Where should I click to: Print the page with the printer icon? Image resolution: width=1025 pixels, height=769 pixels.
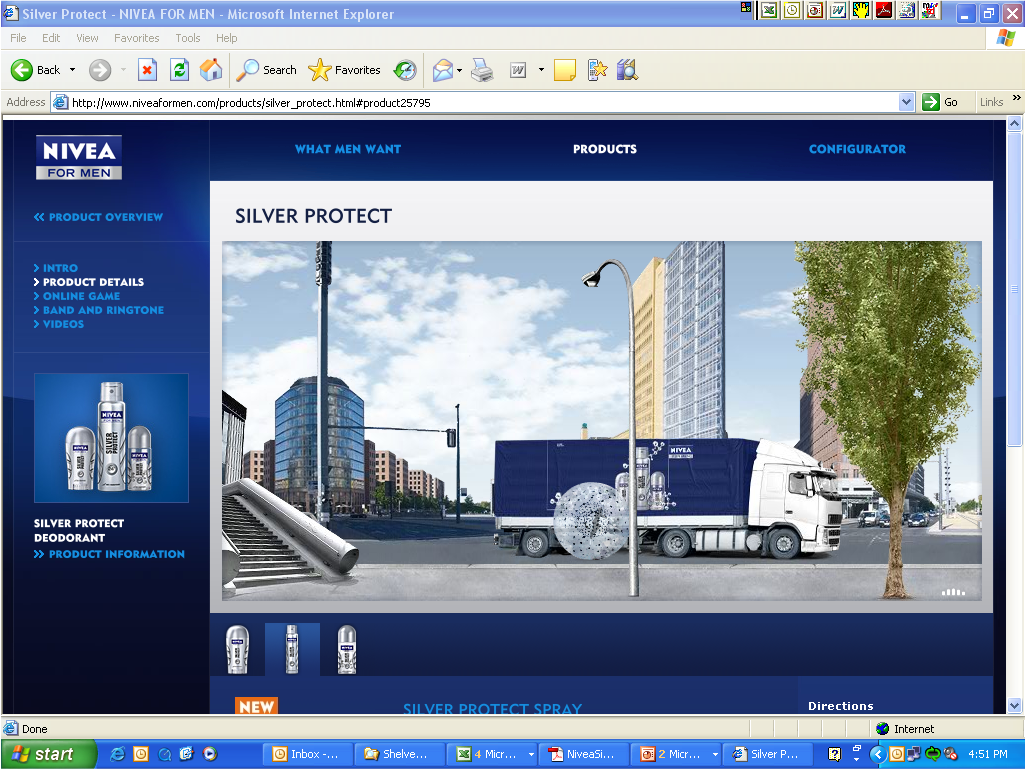(482, 70)
